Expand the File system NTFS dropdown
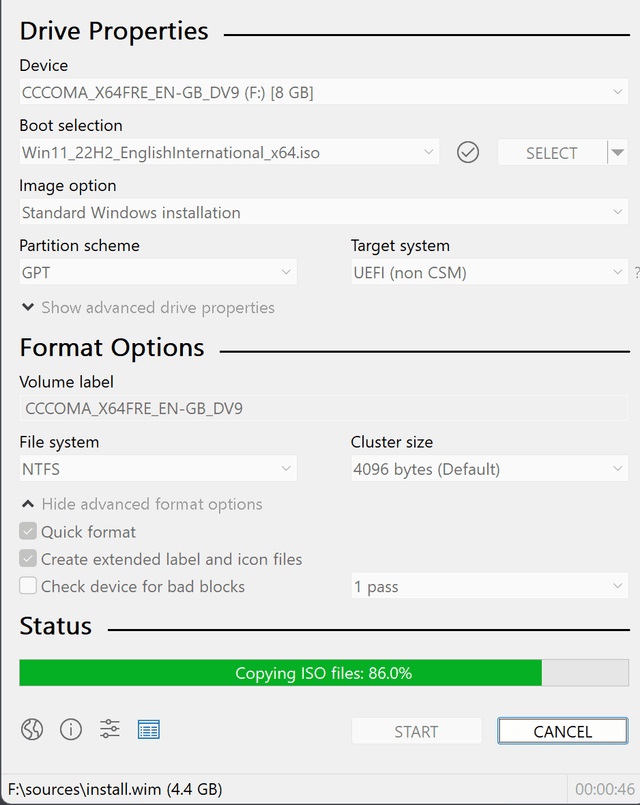This screenshot has height=805, width=640. tap(158, 469)
